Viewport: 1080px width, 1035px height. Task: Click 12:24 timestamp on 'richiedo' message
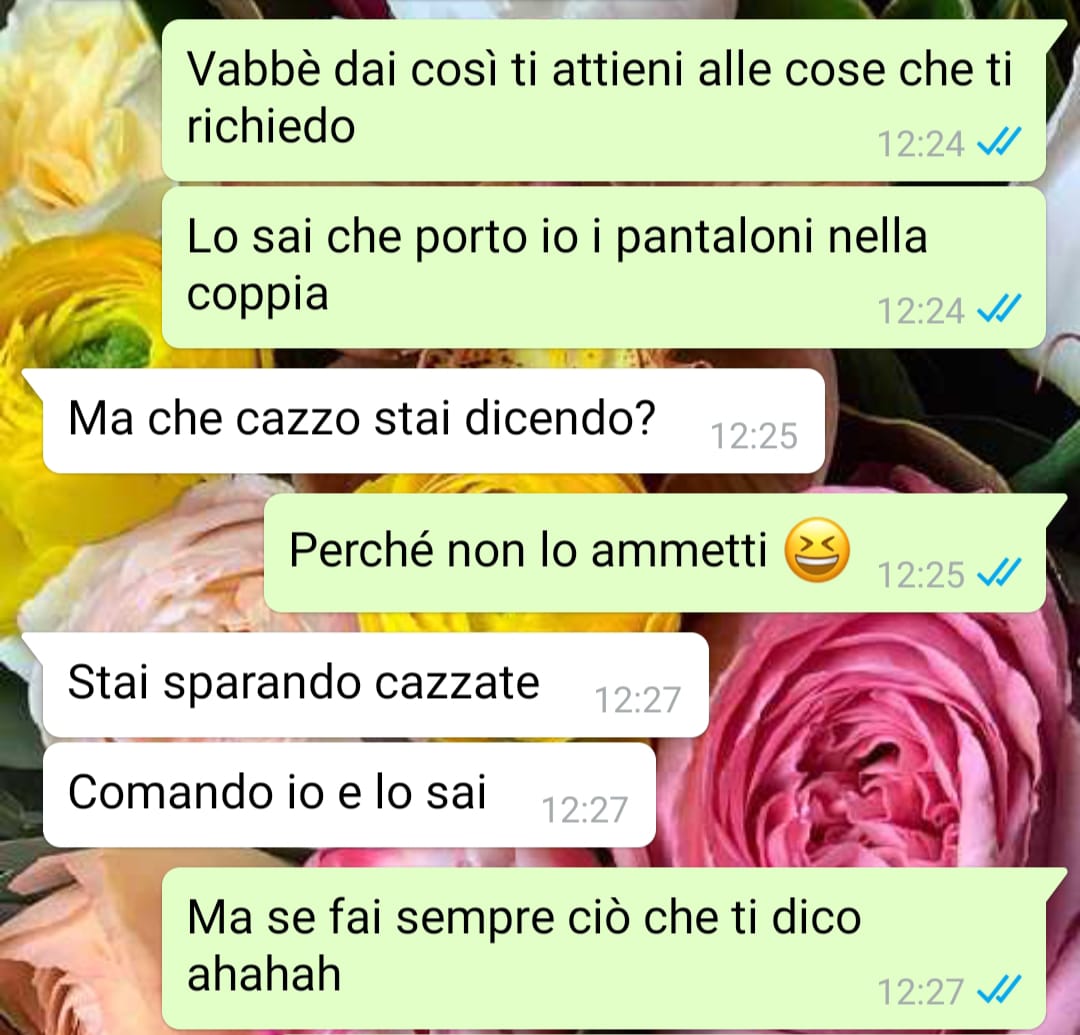click(x=921, y=144)
